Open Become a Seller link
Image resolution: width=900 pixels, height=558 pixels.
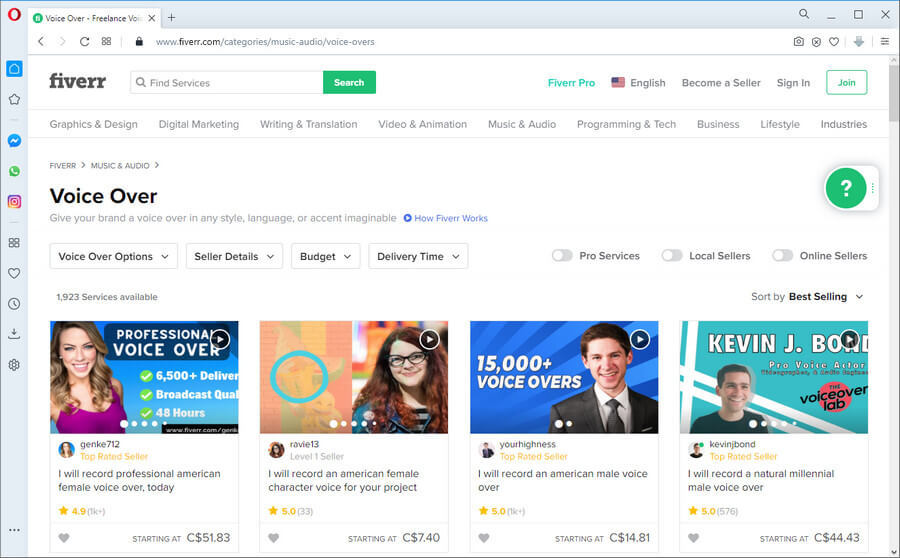721,83
